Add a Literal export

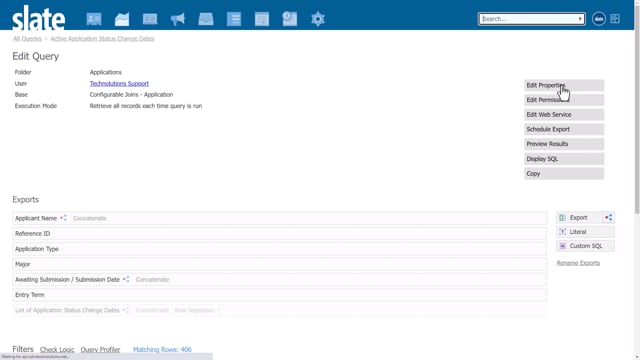(585, 232)
